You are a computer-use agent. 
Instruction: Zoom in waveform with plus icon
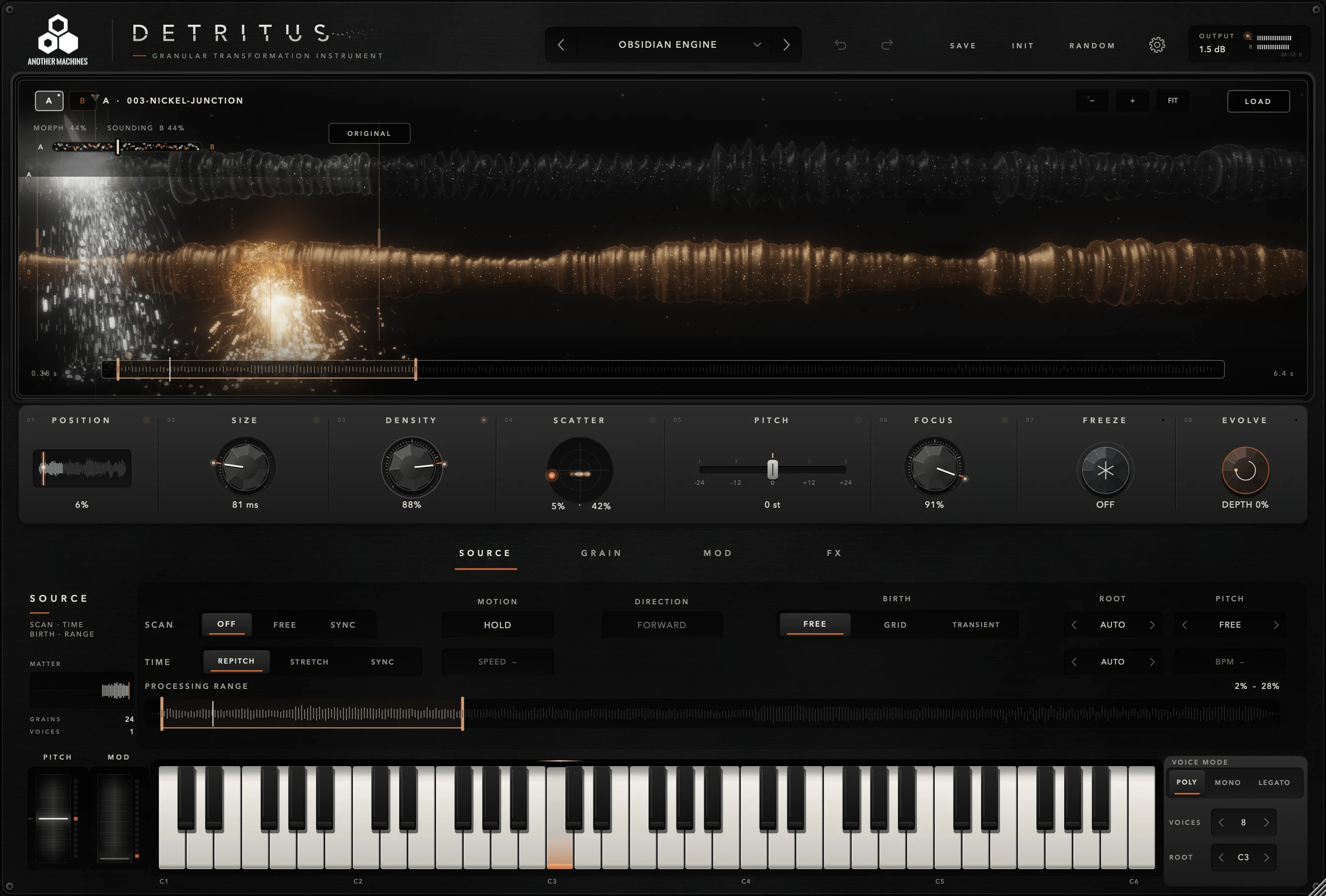[1132, 101]
